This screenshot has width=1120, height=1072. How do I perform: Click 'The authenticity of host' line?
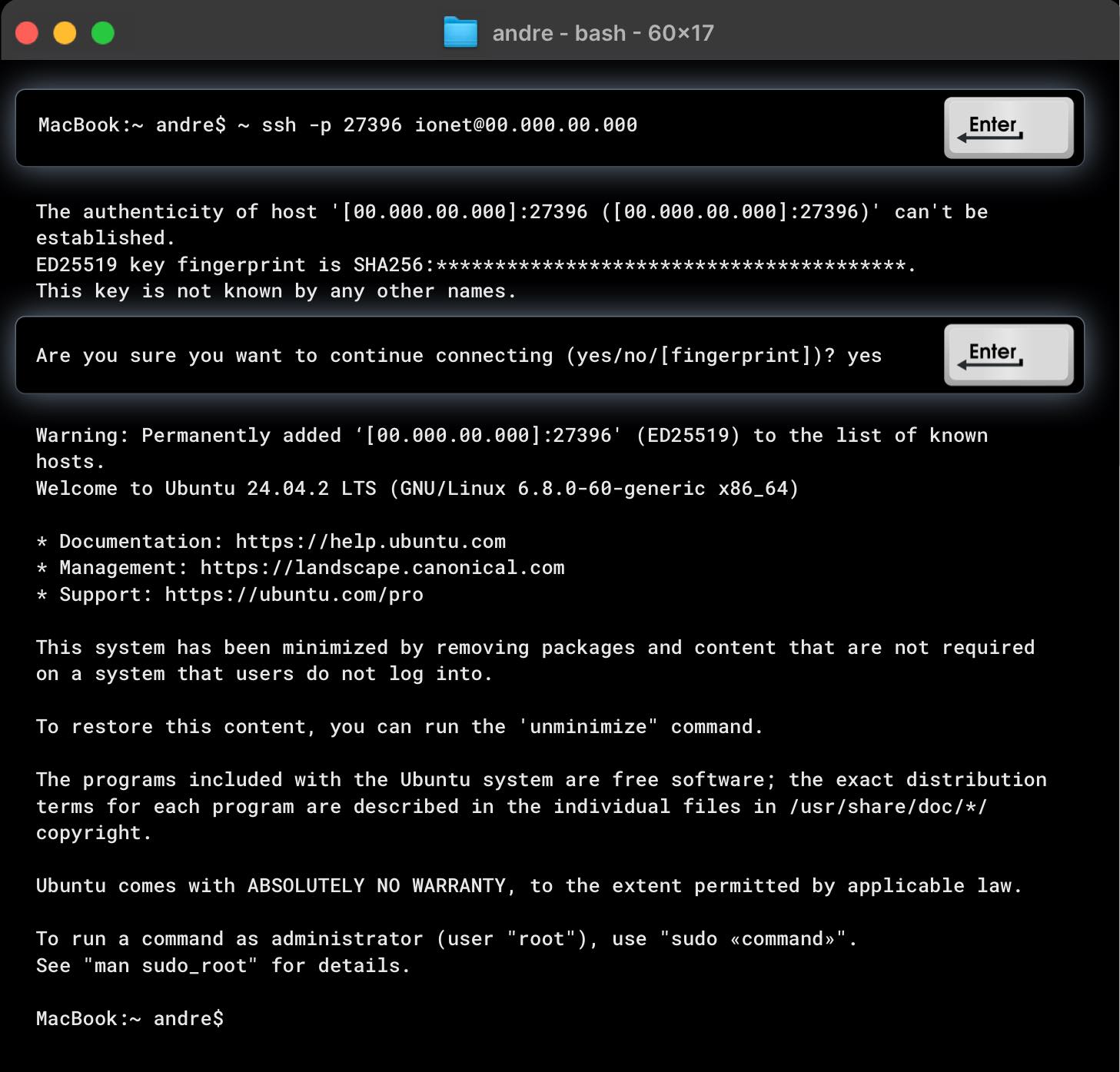pyautogui.click(x=512, y=212)
